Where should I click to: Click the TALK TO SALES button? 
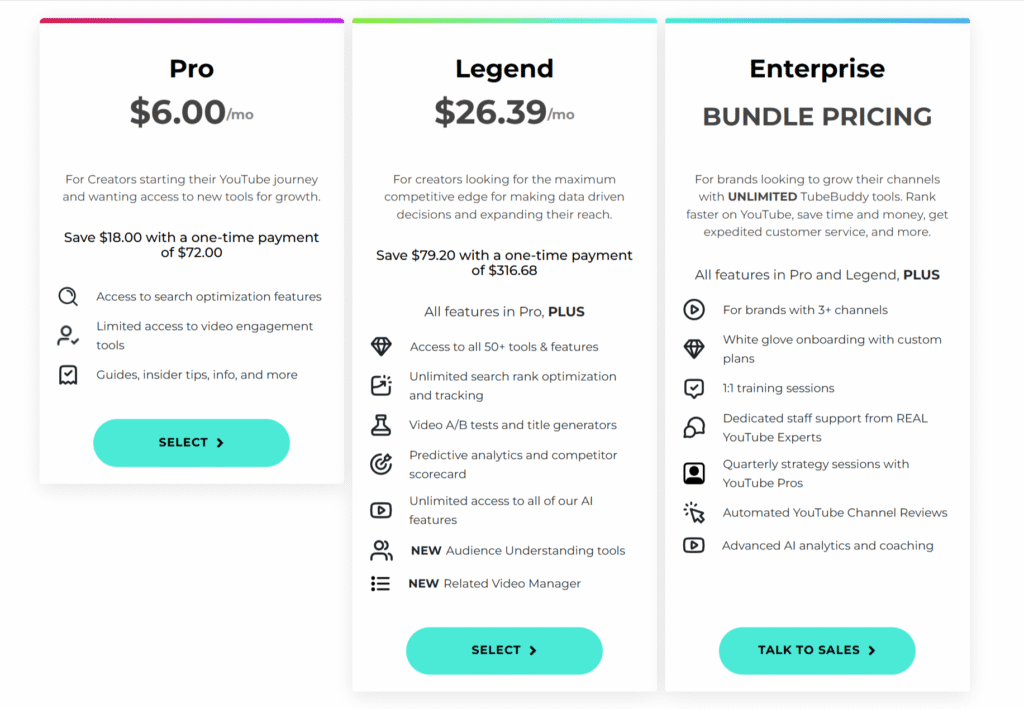(817, 650)
